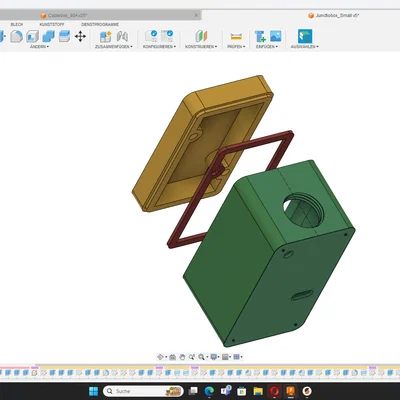Click the Look At navigation icon
This screenshot has height=400, width=400.
point(172,357)
